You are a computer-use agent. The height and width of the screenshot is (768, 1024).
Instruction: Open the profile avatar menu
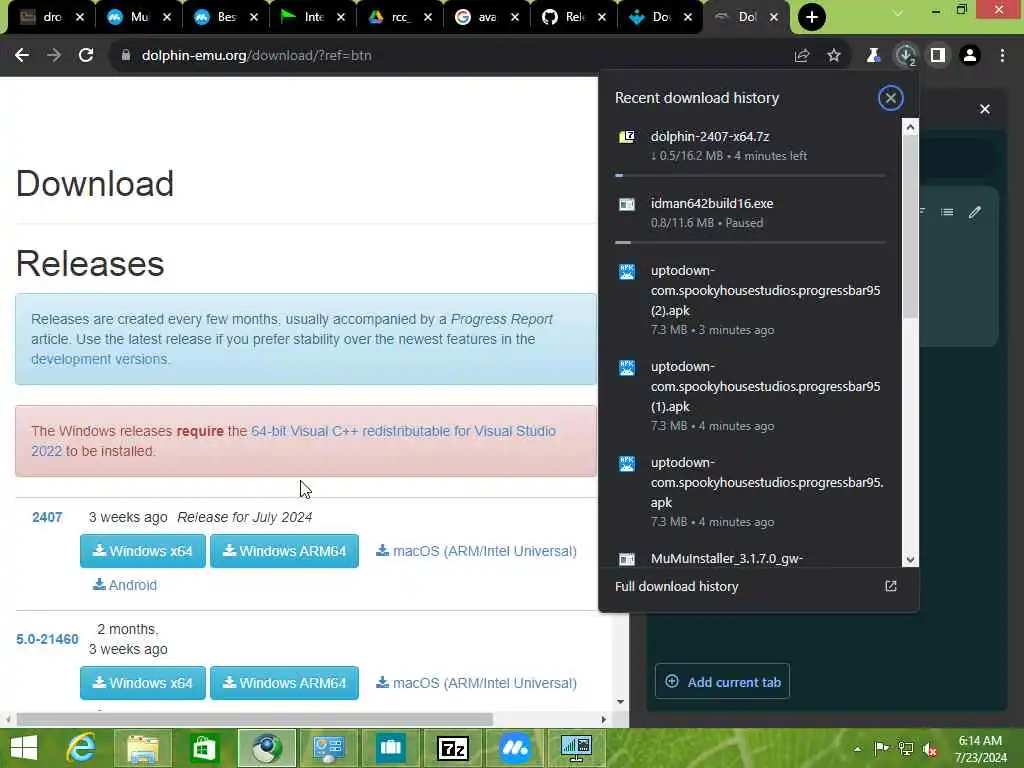tap(970, 56)
